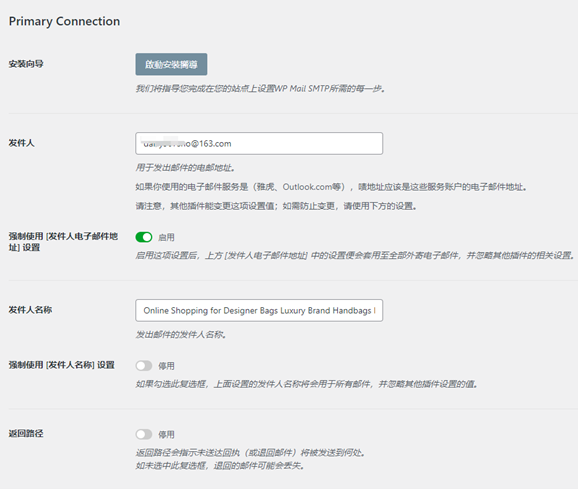Click 停用 text beside the sender name toggle
This screenshot has height=489, width=578.
pos(166,366)
